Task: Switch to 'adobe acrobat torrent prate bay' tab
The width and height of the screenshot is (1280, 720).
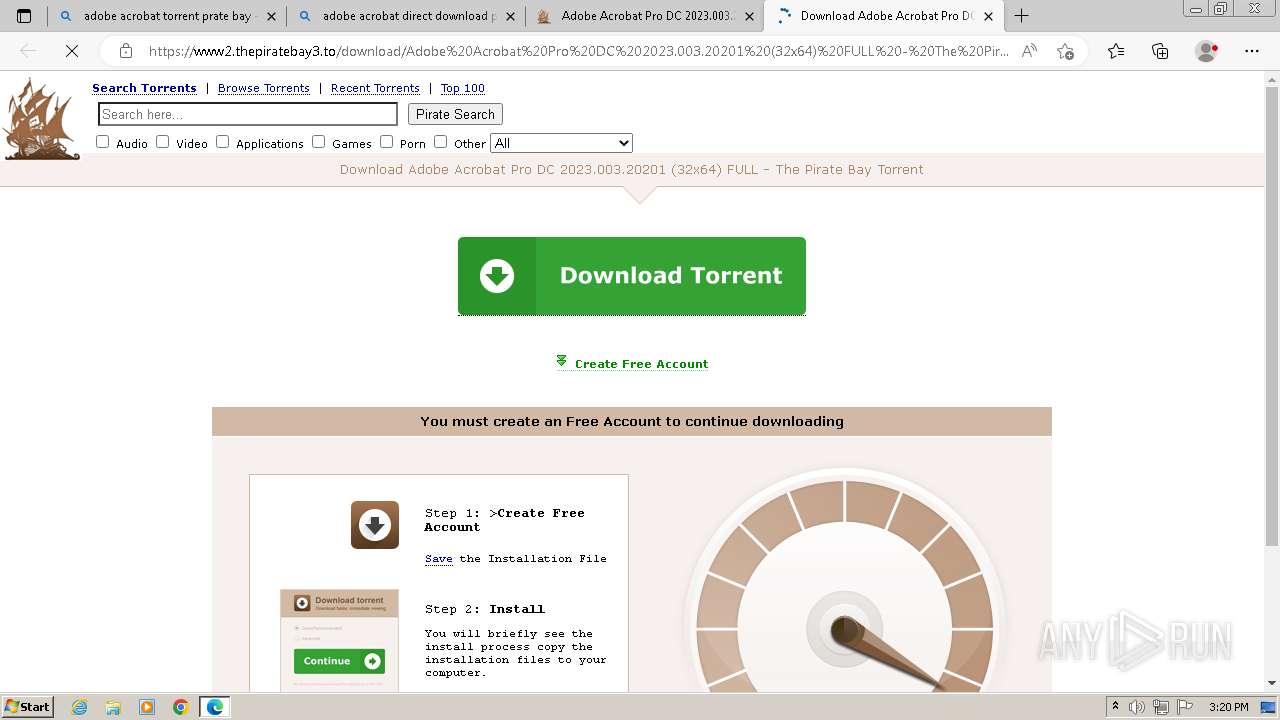Action: 167,16
